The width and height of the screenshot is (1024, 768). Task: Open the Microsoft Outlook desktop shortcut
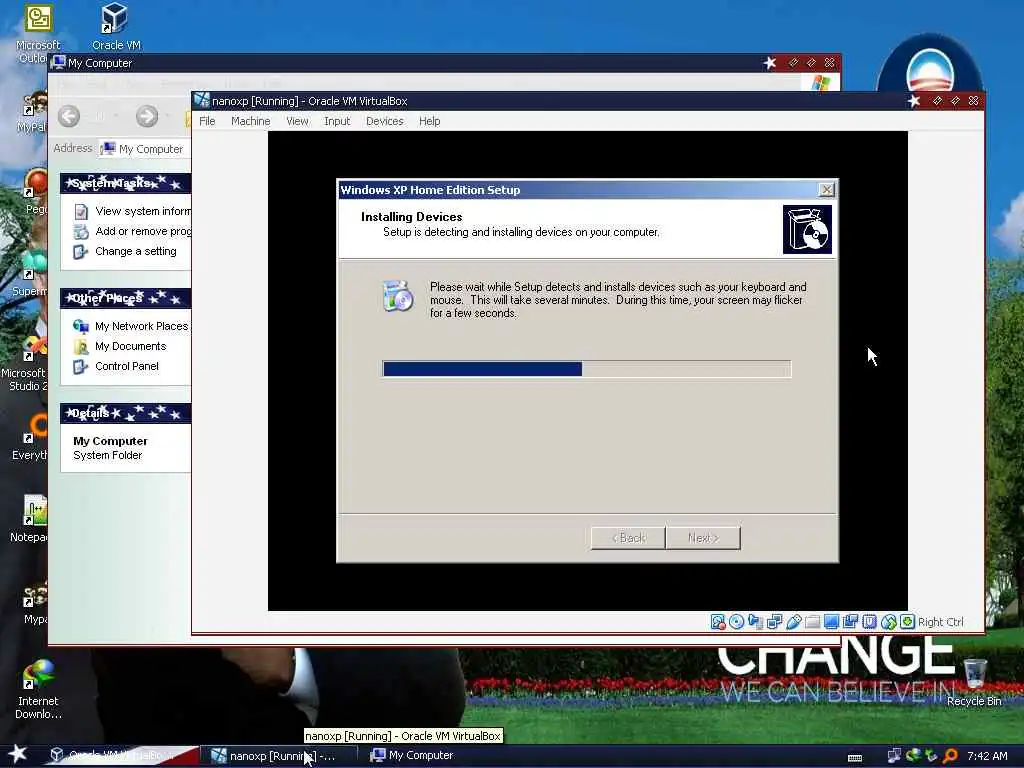38,34
